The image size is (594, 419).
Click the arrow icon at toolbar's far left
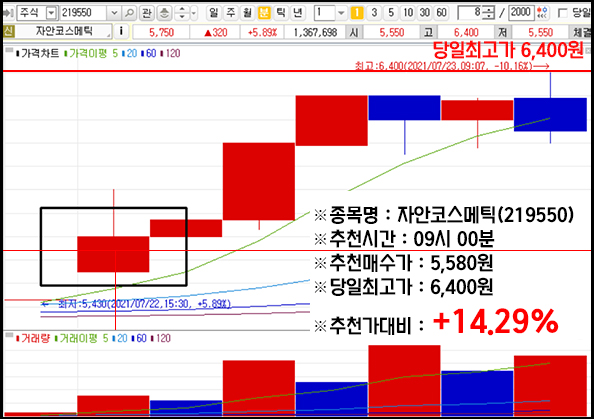pos(8,13)
